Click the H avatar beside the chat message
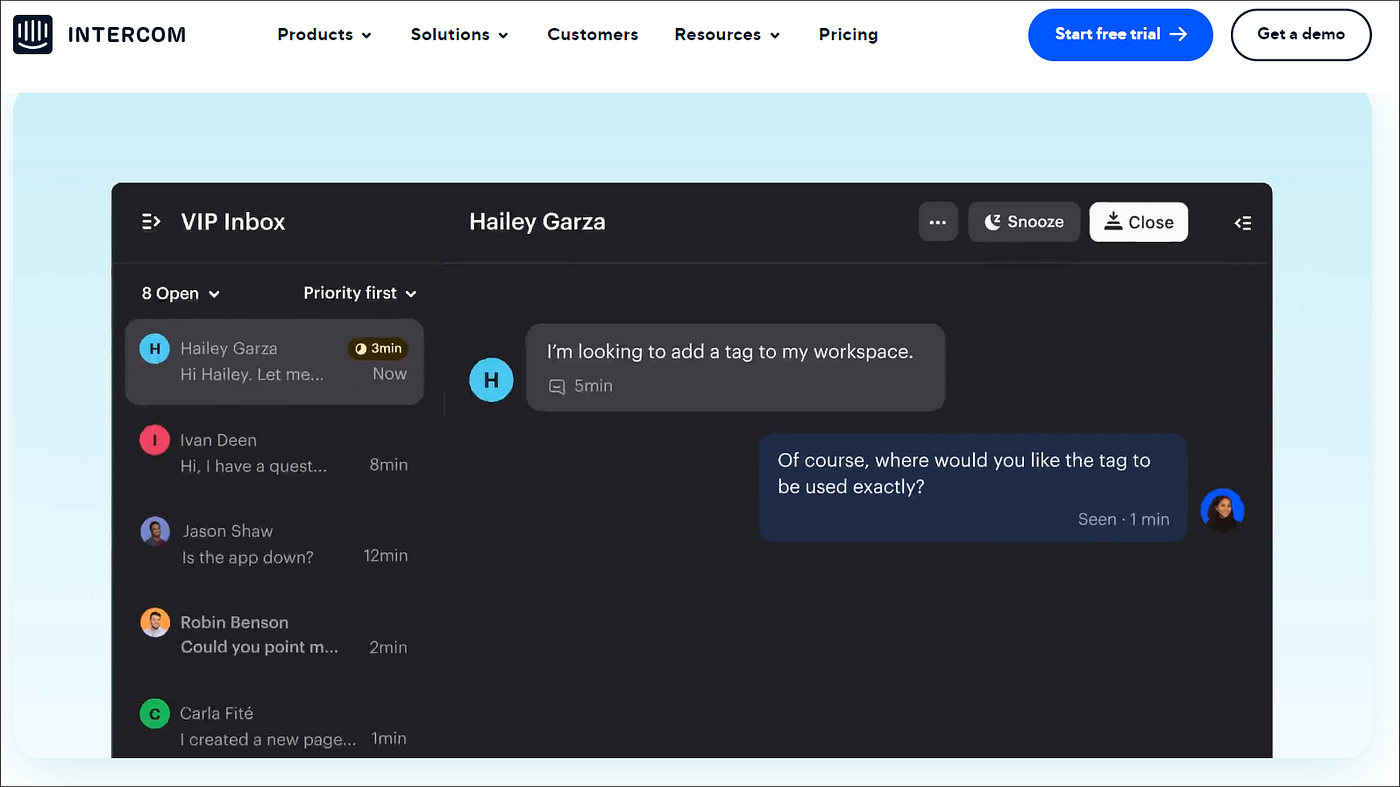This screenshot has width=1400, height=787. click(x=491, y=380)
